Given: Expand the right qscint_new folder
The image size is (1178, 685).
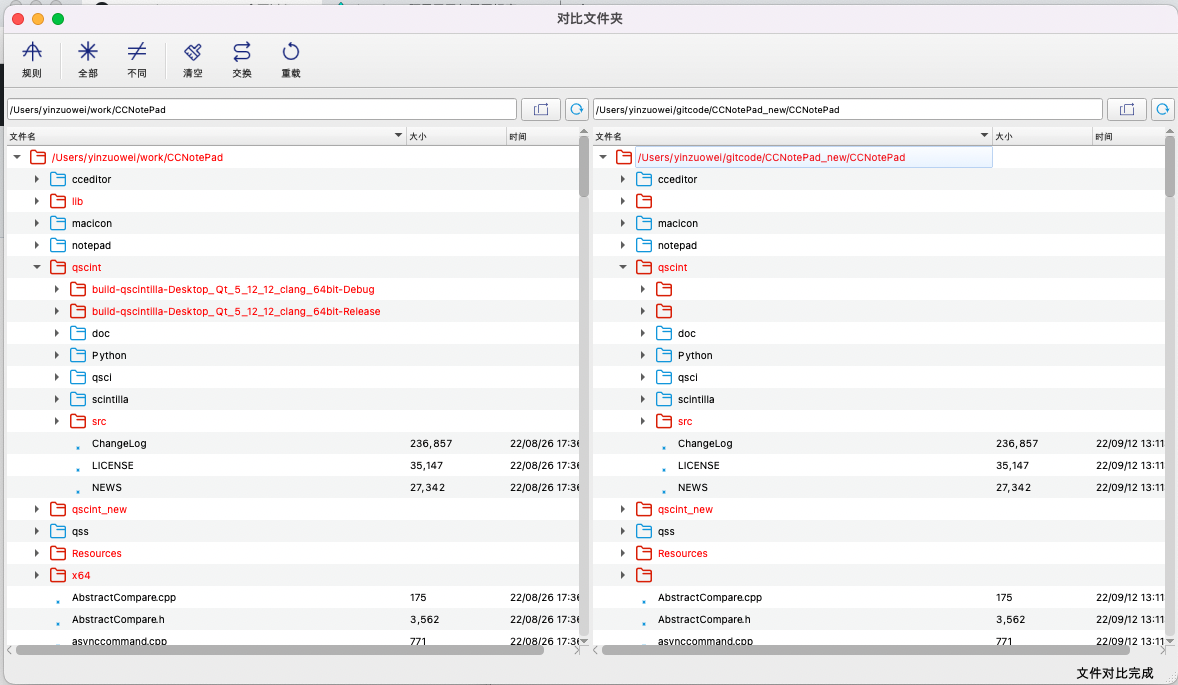Looking at the screenshot, I should [623, 509].
